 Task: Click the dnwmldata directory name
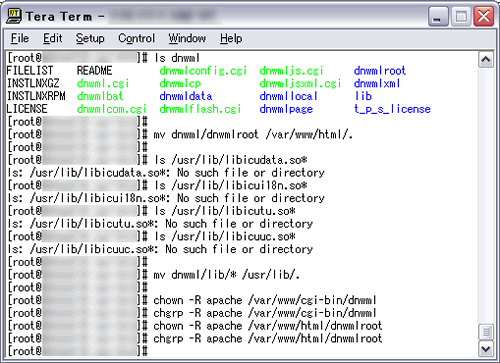[x=186, y=96]
